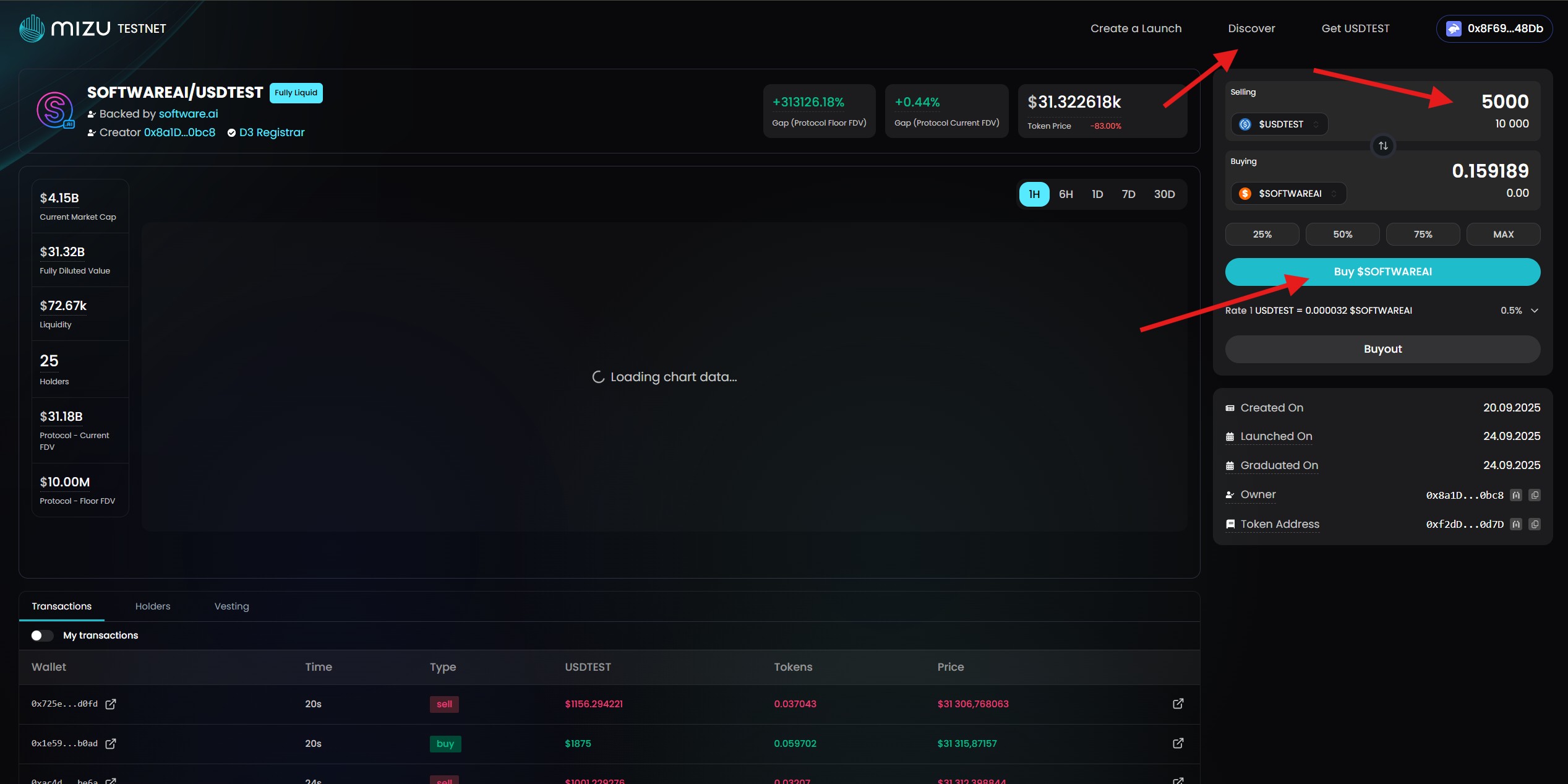Open explorer link beside wallet 0x725e...d0fd
This screenshot has width=1568, height=784.
coord(111,704)
